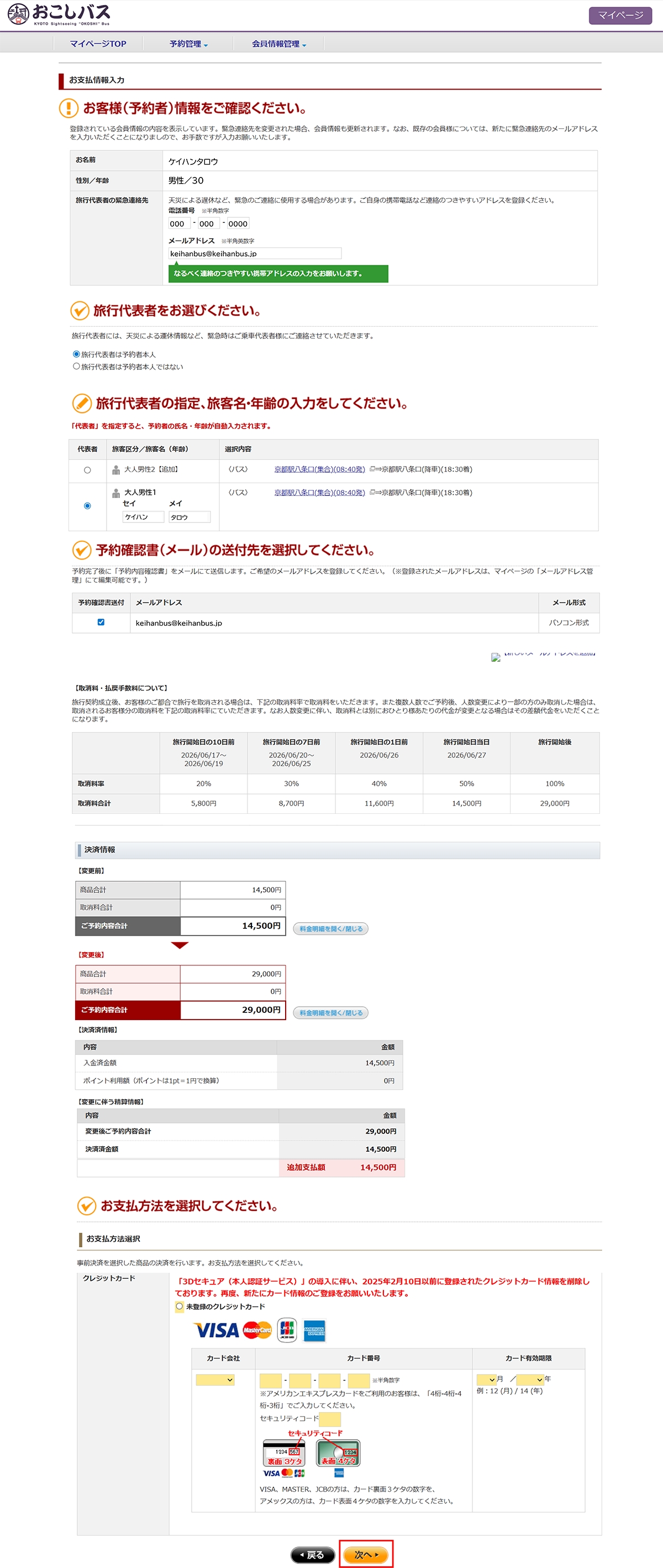The width and height of the screenshot is (663, 1568).
Task: Click person icon beside 大人男性1
Action: coord(116,493)
